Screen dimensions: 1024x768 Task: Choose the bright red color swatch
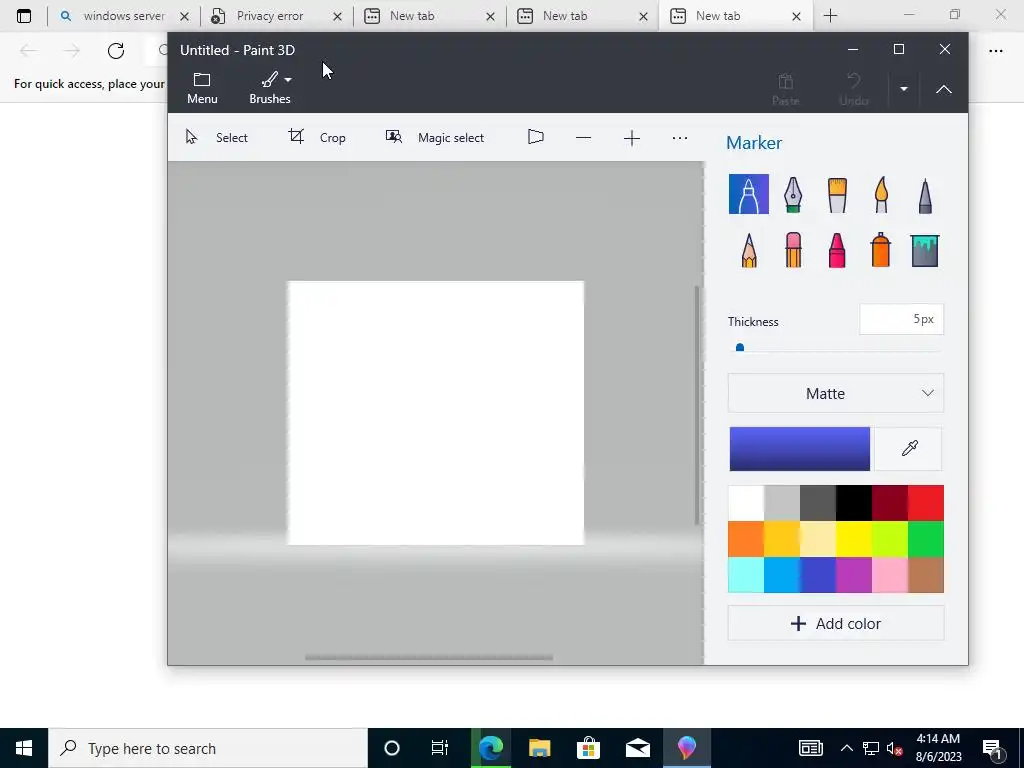[925, 503]
